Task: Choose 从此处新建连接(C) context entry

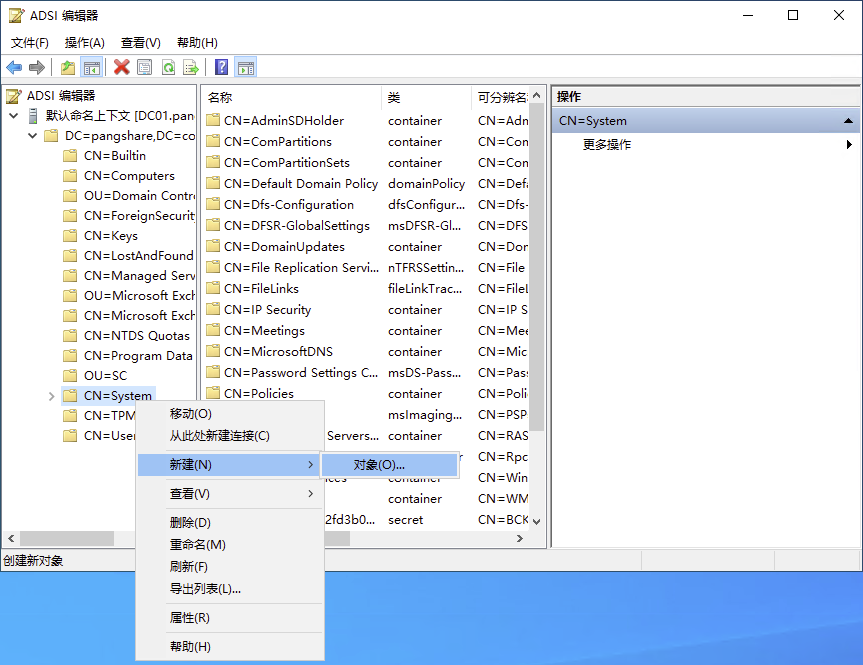Action: [x=230, y=436]
